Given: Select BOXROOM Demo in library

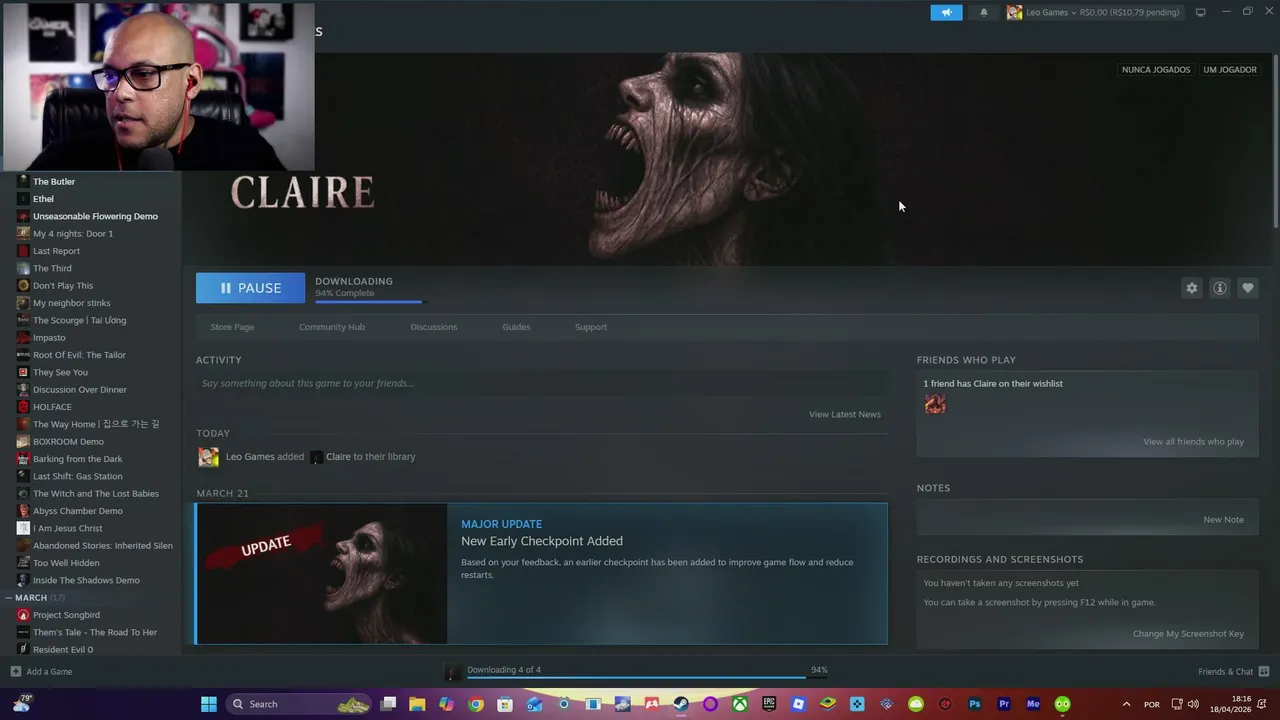Looking at the screenshot, I should (68, 442).
